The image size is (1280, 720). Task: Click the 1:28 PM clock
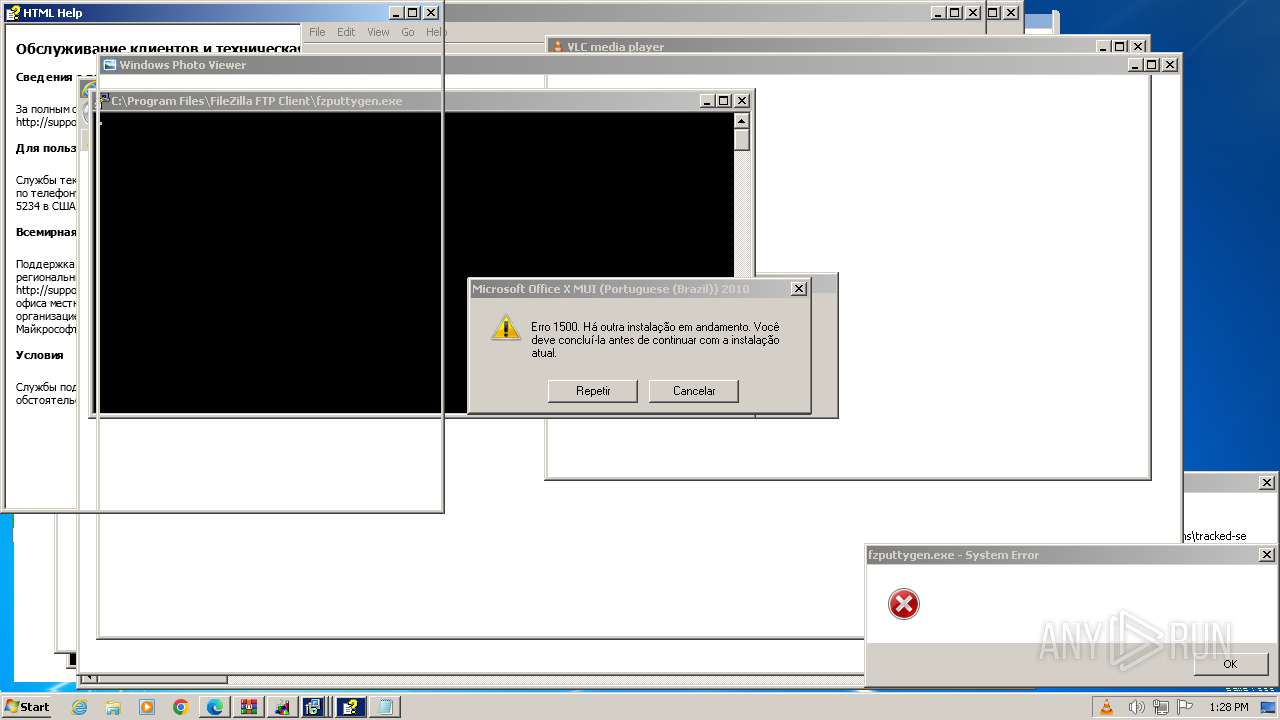[1229, 707]
